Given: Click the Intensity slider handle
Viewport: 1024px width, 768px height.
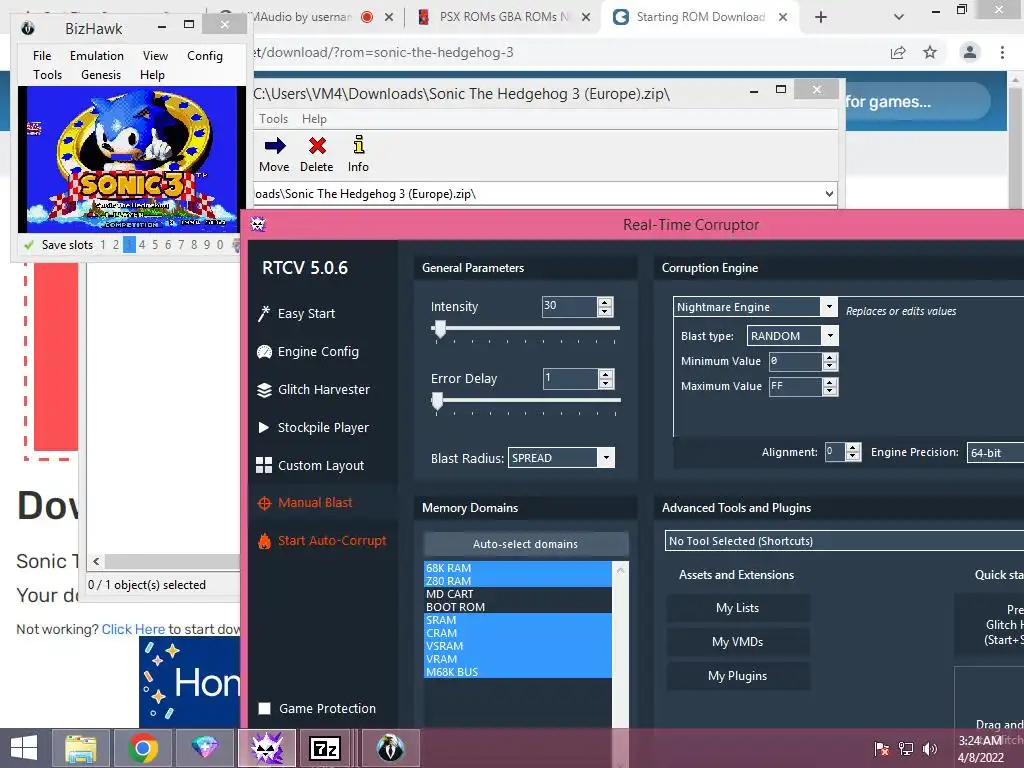Looking at the screenshot, I should tap(440, 329).
